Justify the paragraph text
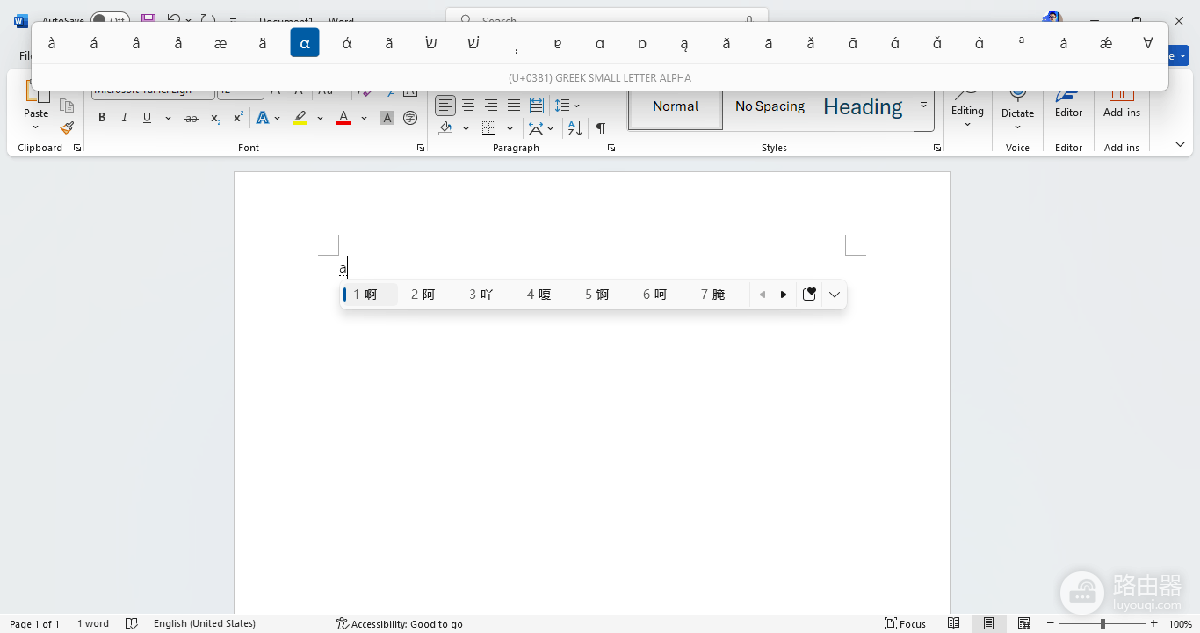 pos(514,105)
